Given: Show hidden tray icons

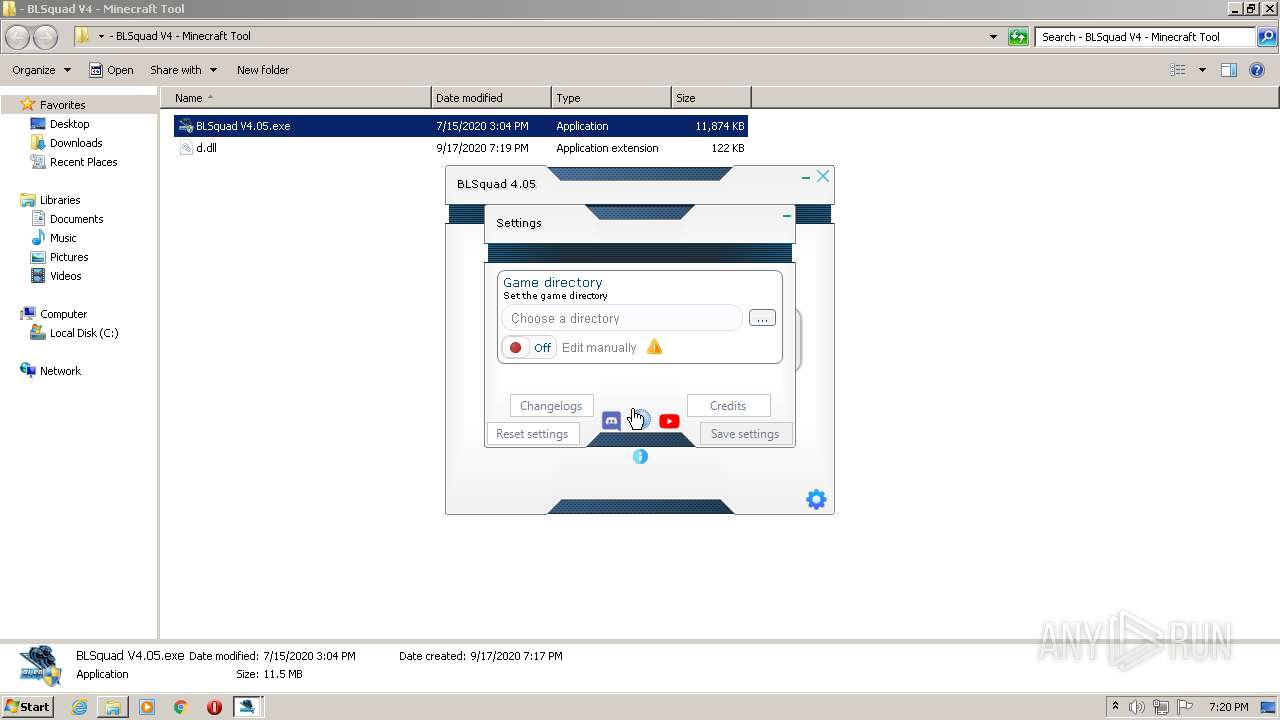Looking at the screenshot, I should (1115, 707).
